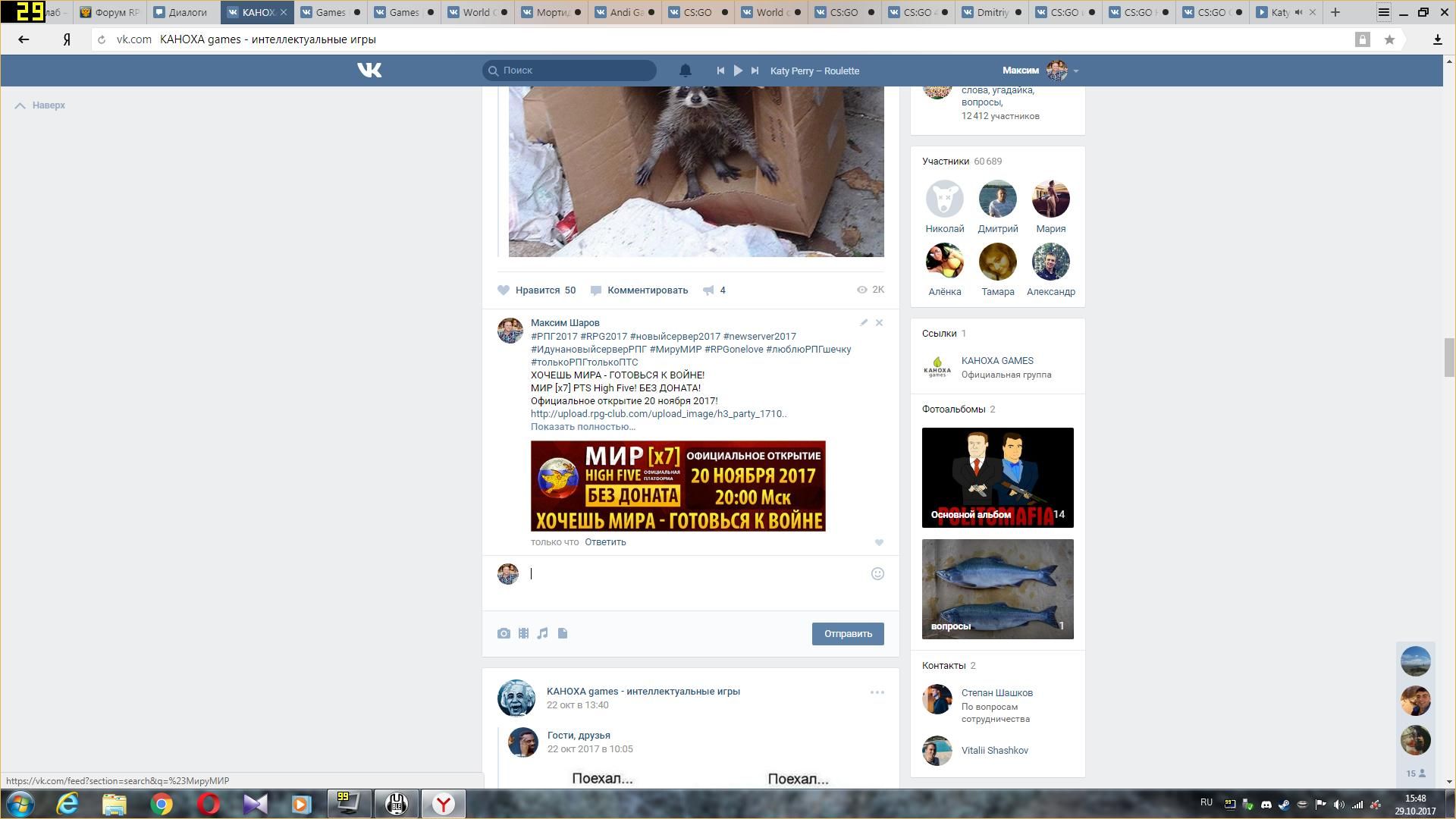
Task: Expand comment with Показать полностью
Action: pos(582,427)
